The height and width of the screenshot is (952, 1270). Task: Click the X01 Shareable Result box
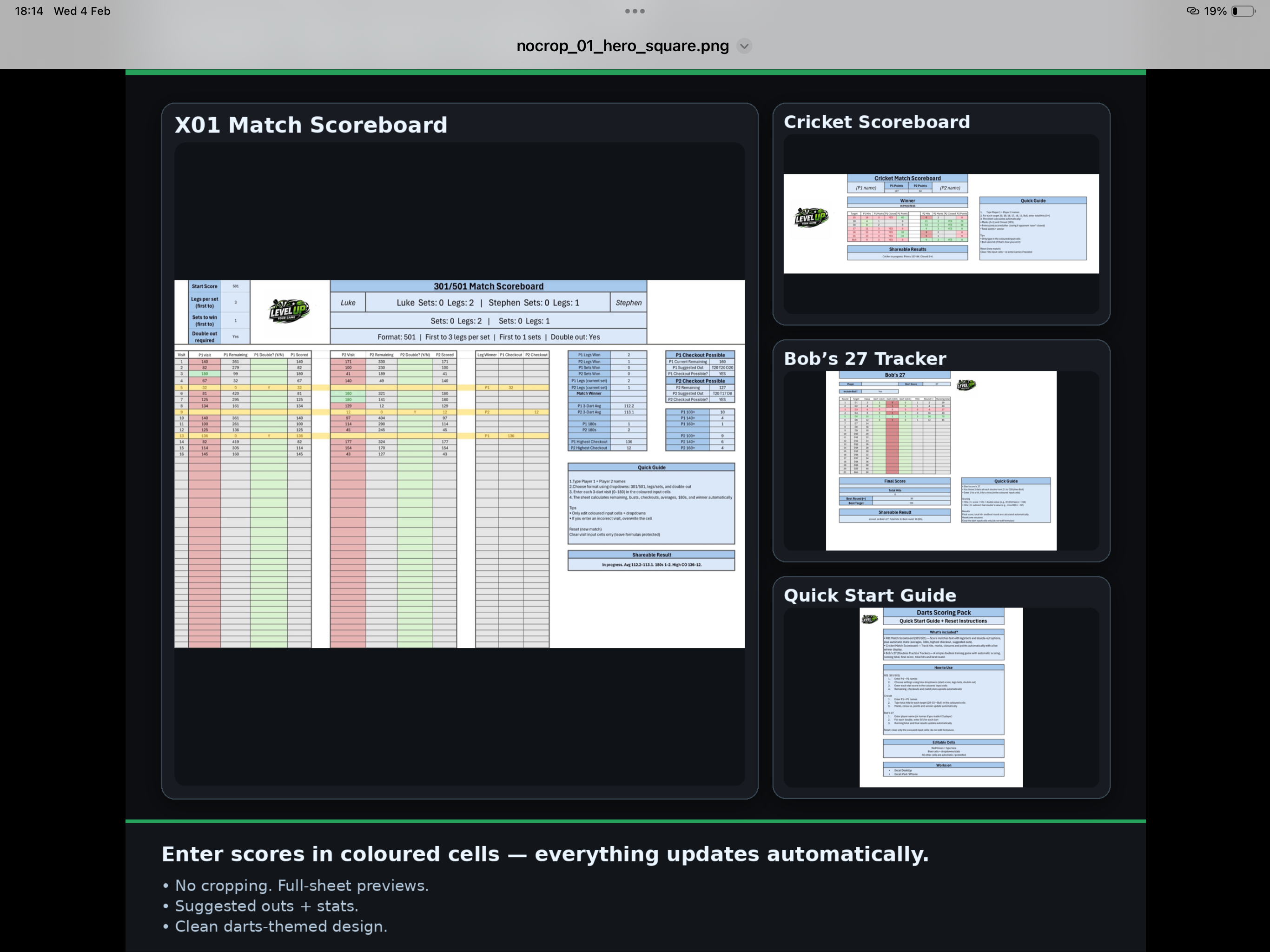[x=651, y=561]
